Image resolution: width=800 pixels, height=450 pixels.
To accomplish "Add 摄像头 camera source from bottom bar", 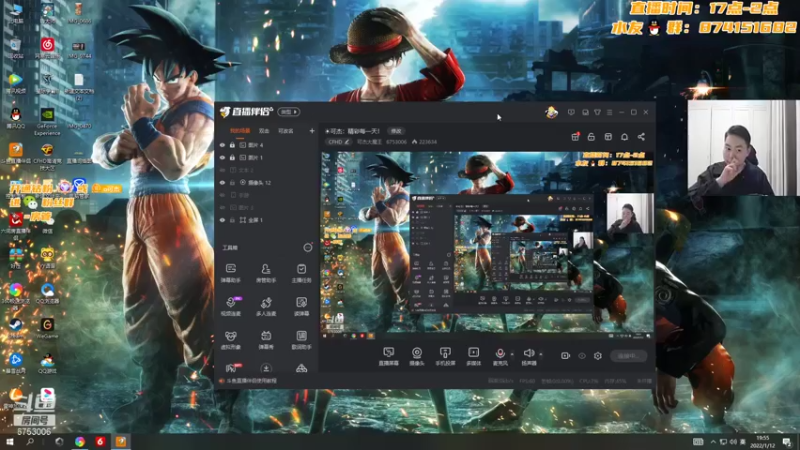I will click(x=417, y=356).
